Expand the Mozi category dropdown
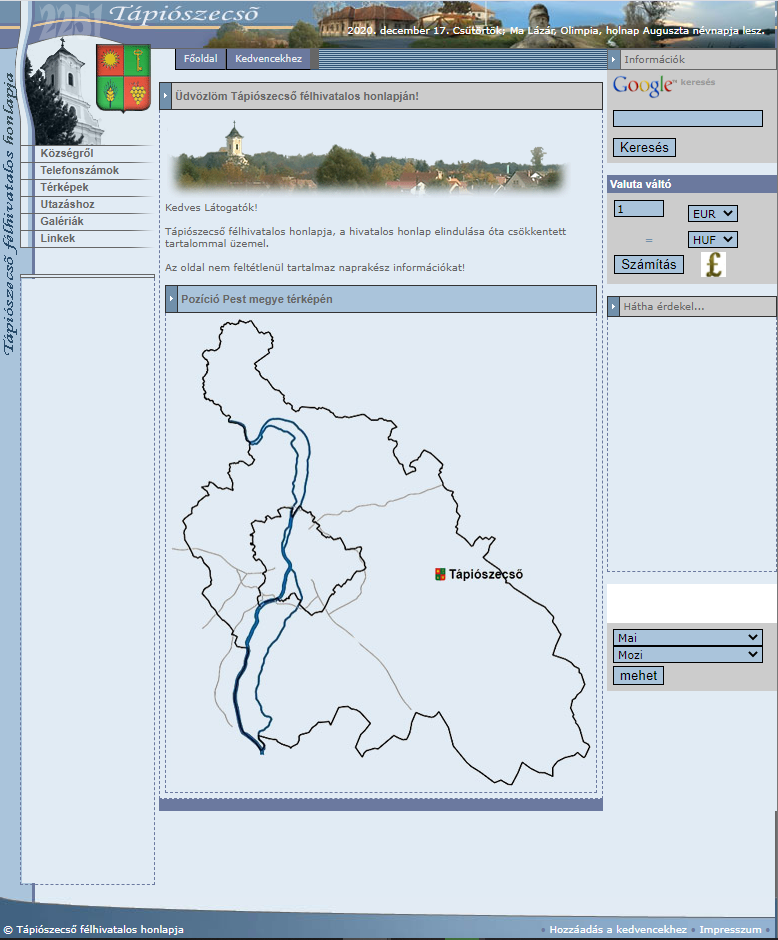Image resolution: width=778 pixels, height=940 pixels. click(x=687, y=655)
